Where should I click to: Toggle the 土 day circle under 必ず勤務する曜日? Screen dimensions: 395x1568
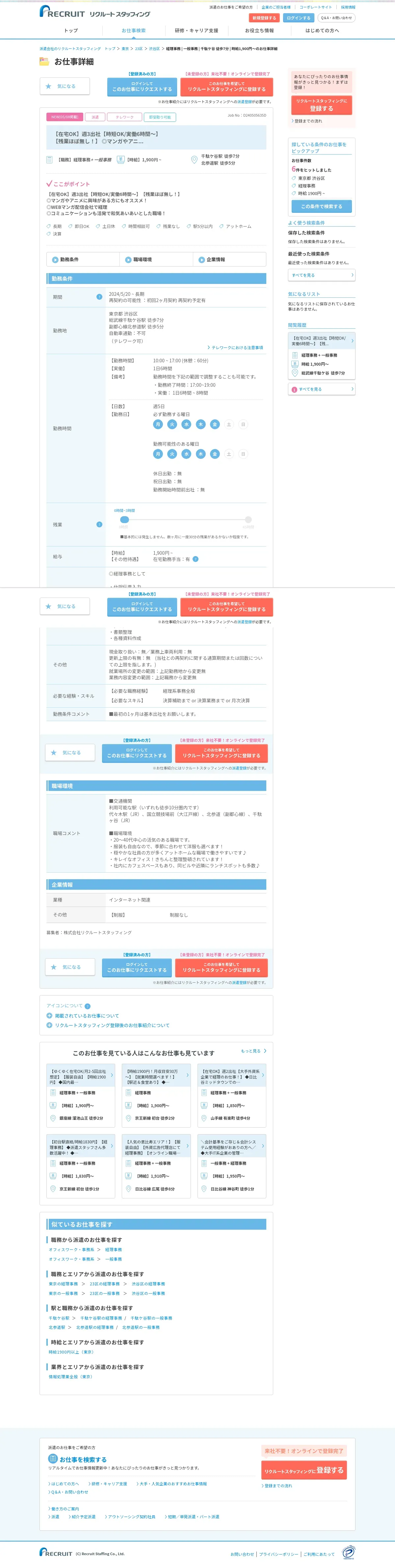coord(229,424)
